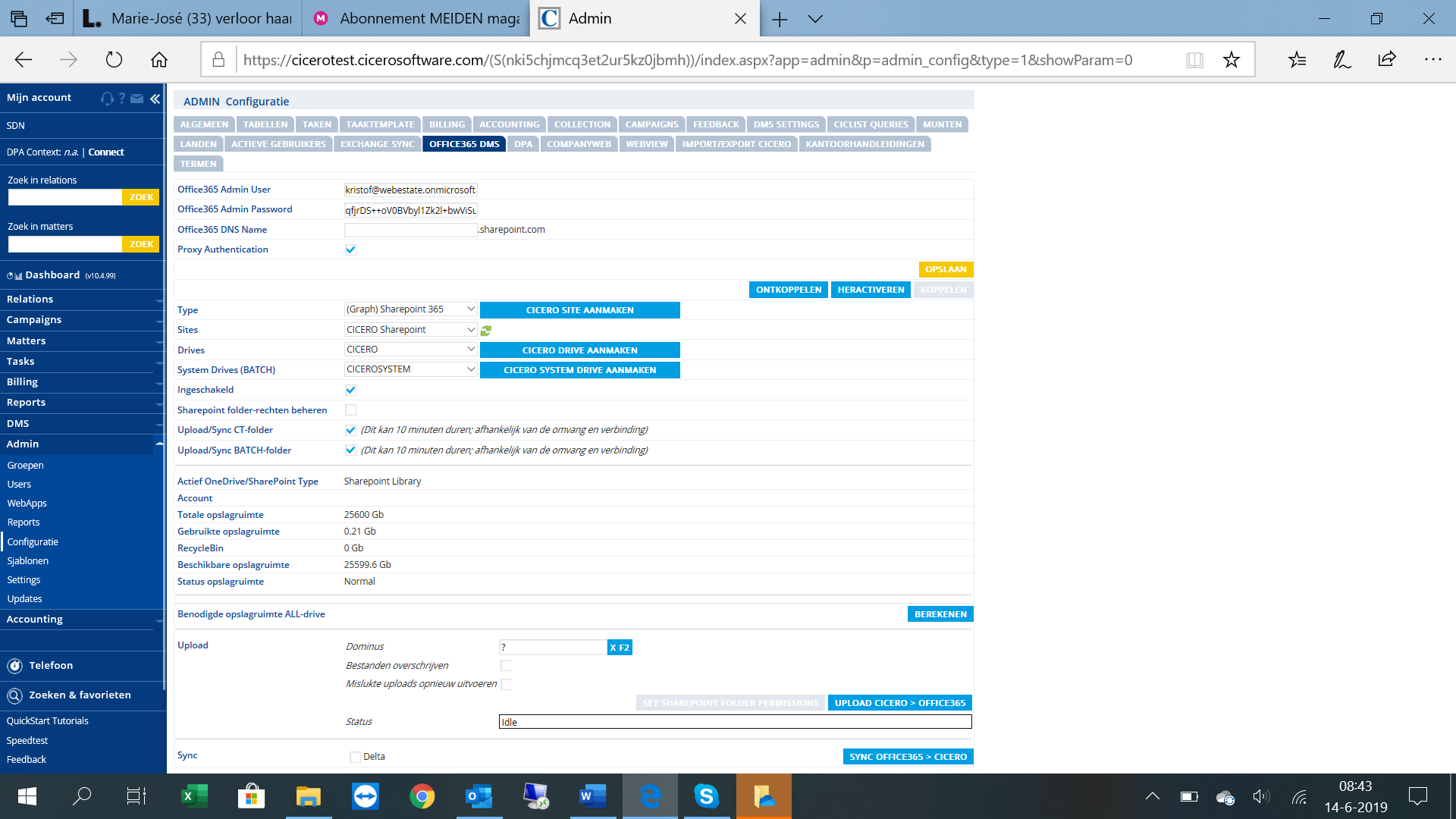This screenshot has height=819, width=1456.
Task: Open Users under Admin in sidebar
Action: pos(19,485)
